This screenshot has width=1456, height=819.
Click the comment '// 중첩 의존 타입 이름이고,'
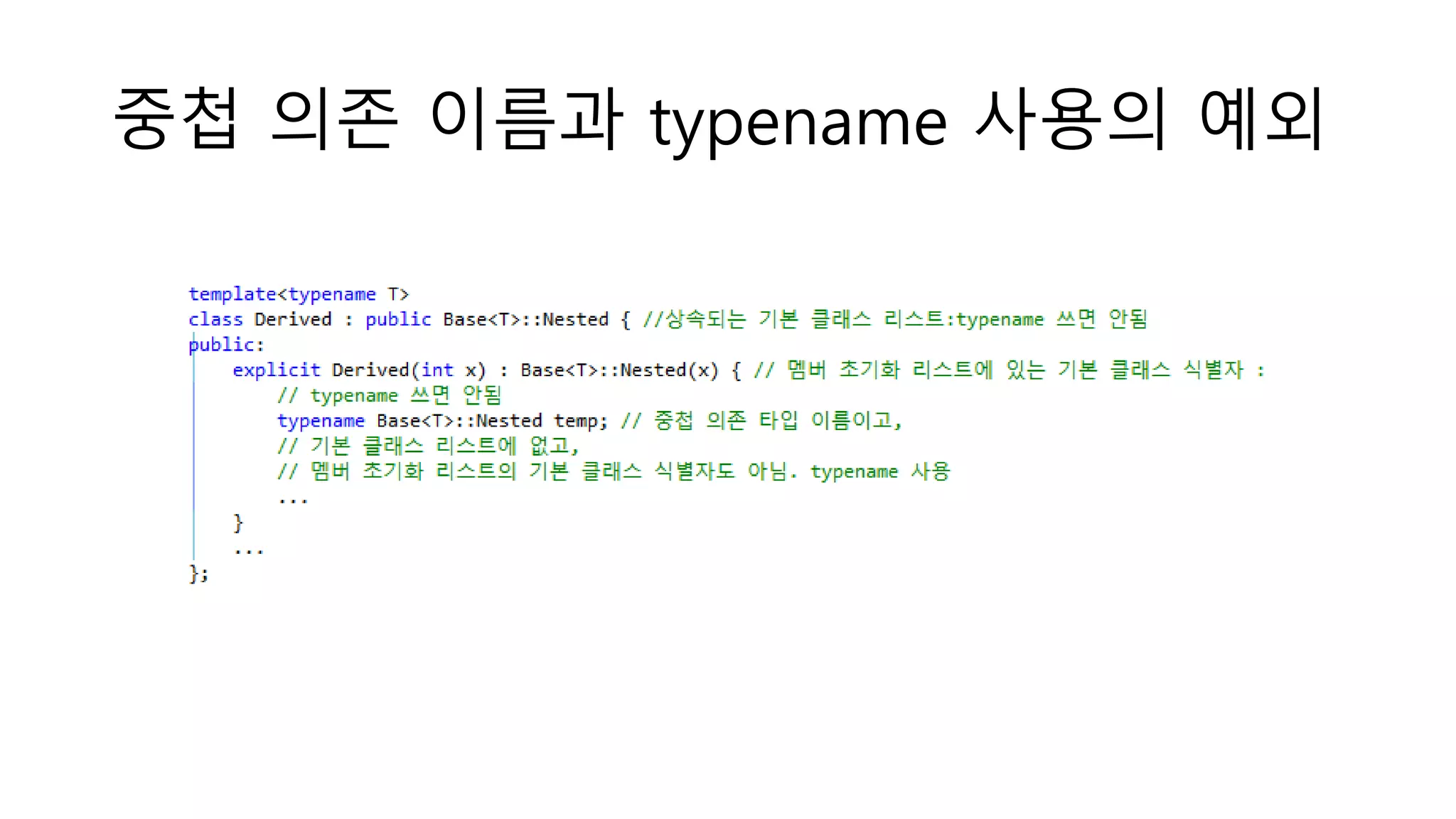[x=761, y=420]
